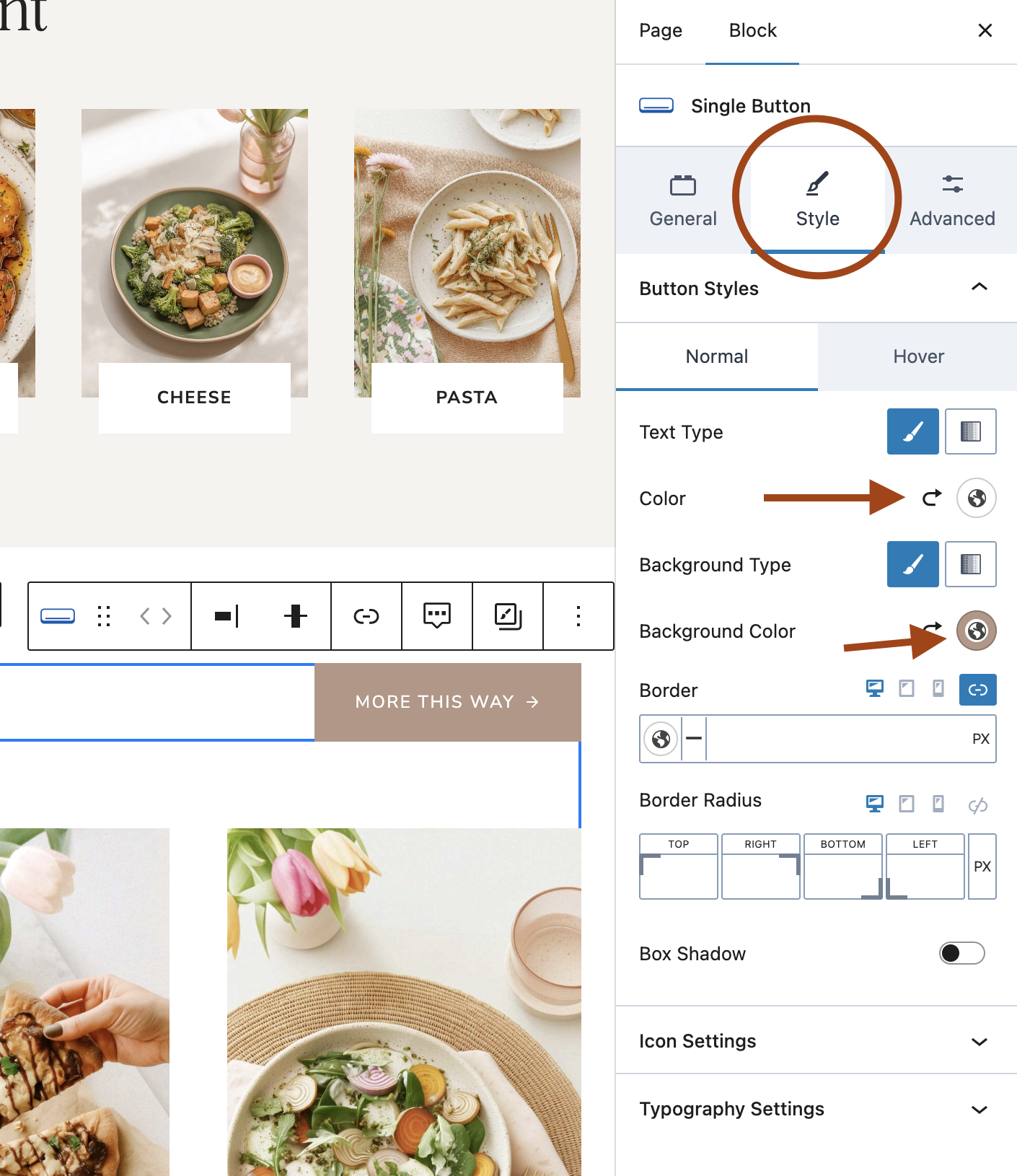Open the General settings tab
1017x1176 pixels.
pos(683,201)
